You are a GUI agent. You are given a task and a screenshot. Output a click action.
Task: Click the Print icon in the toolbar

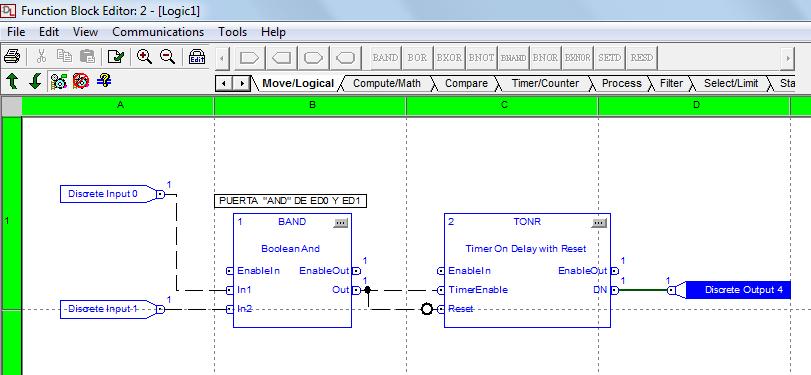pyautogui.click(x=12, y=56)
